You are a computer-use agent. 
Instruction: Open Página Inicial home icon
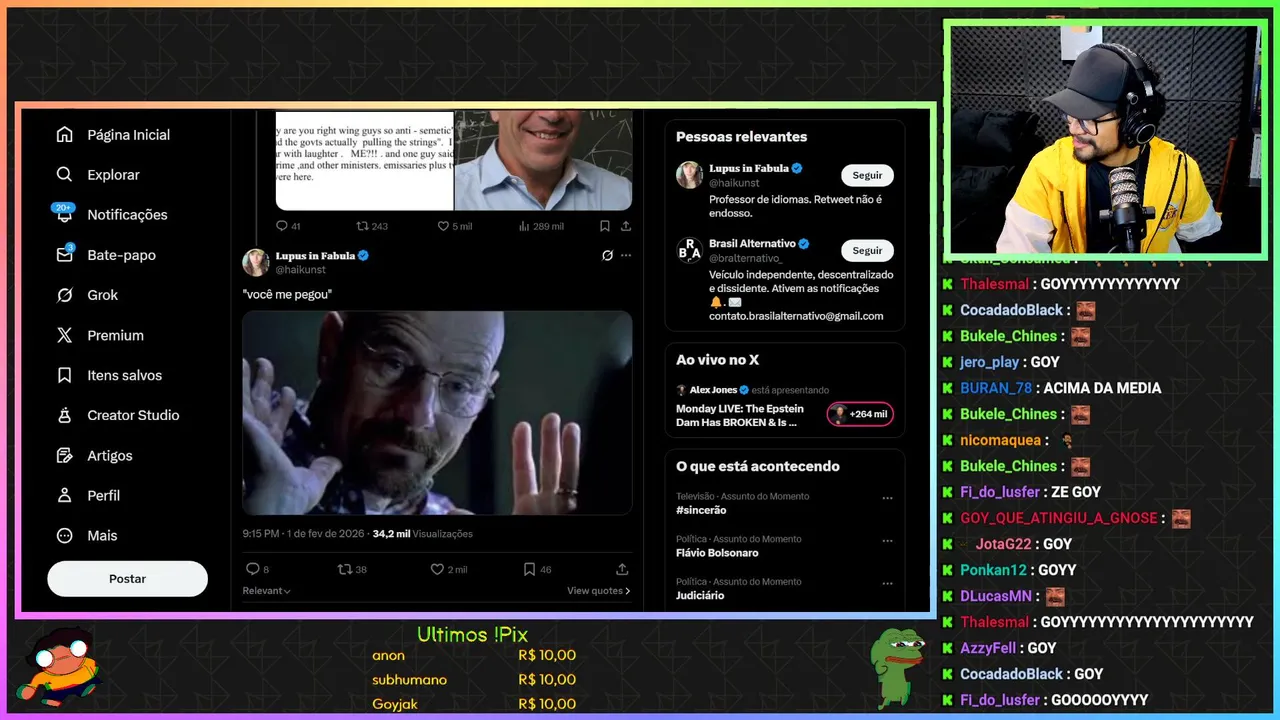click(x=65, y=135)
